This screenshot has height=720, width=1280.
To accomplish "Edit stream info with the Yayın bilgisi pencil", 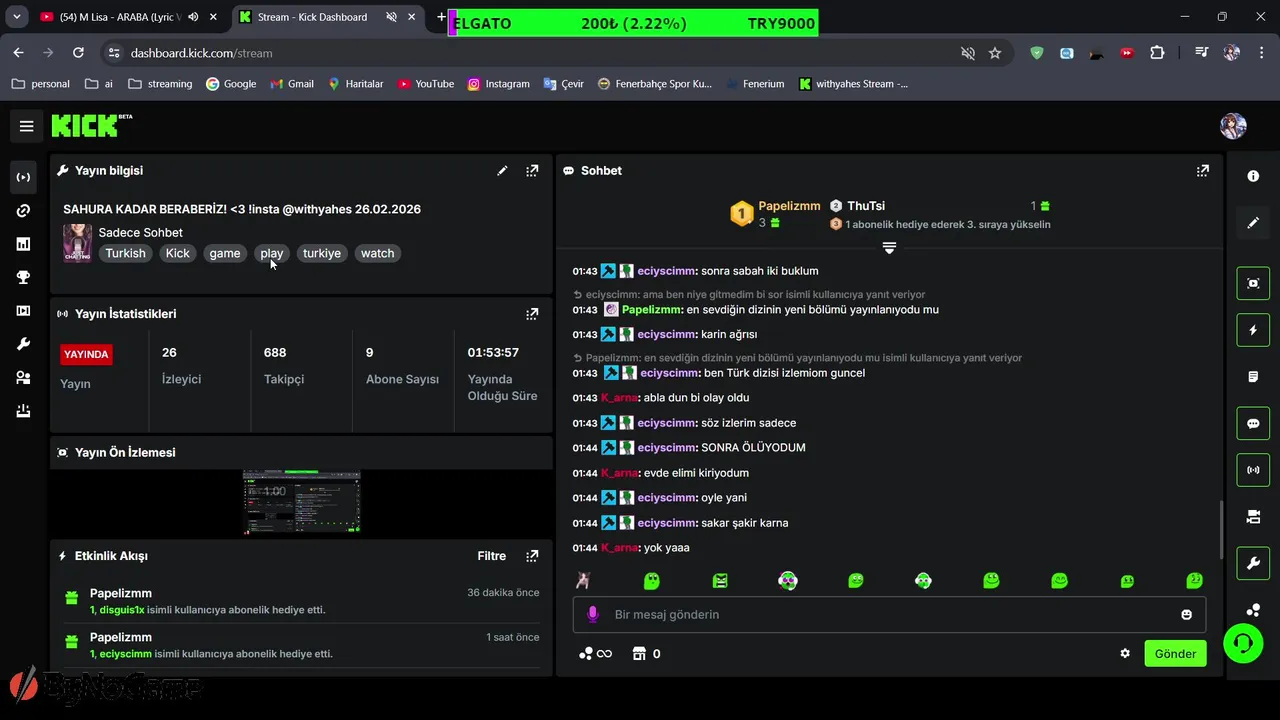I will coord(502,171).
